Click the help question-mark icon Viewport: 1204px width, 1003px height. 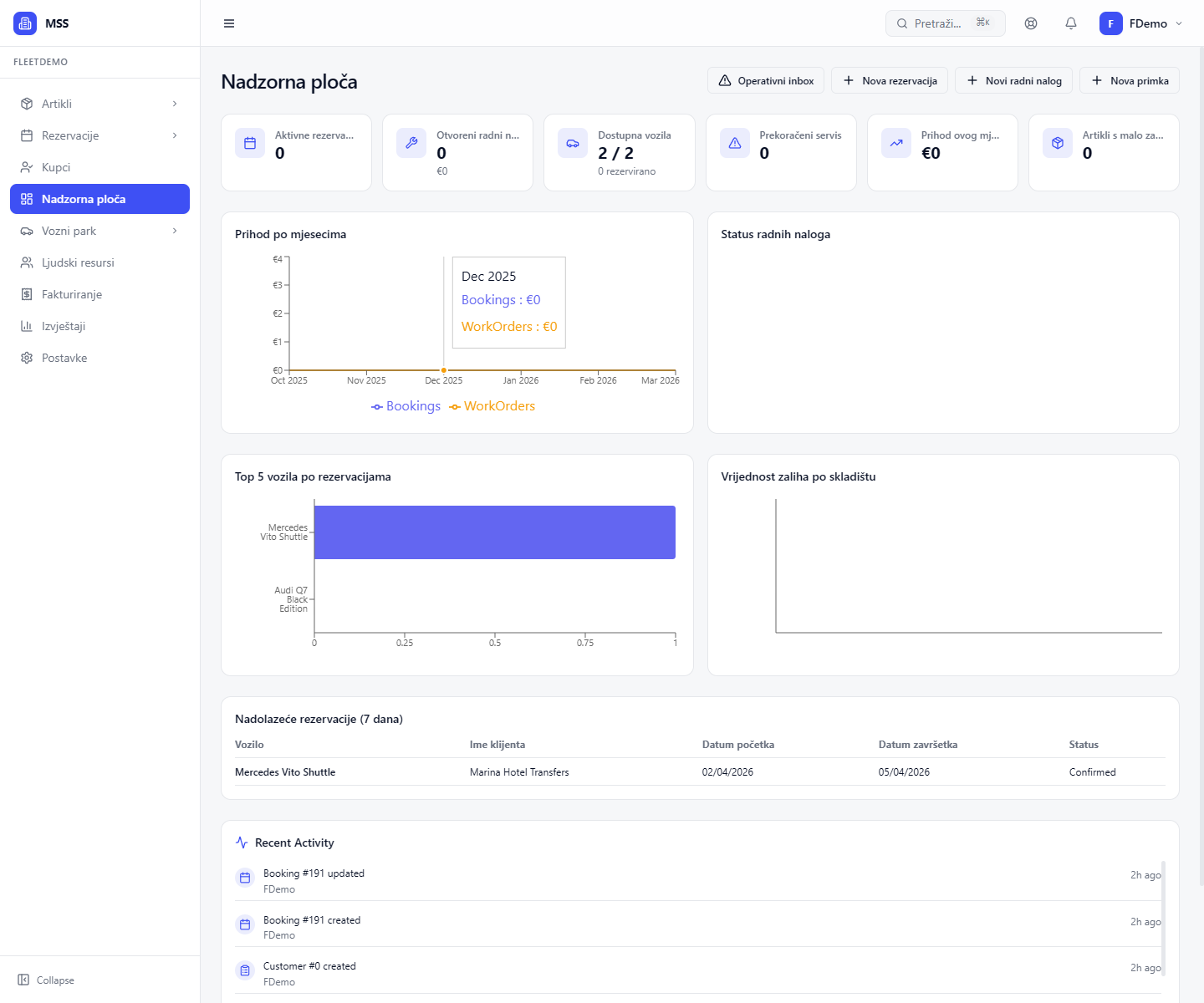1030,23
